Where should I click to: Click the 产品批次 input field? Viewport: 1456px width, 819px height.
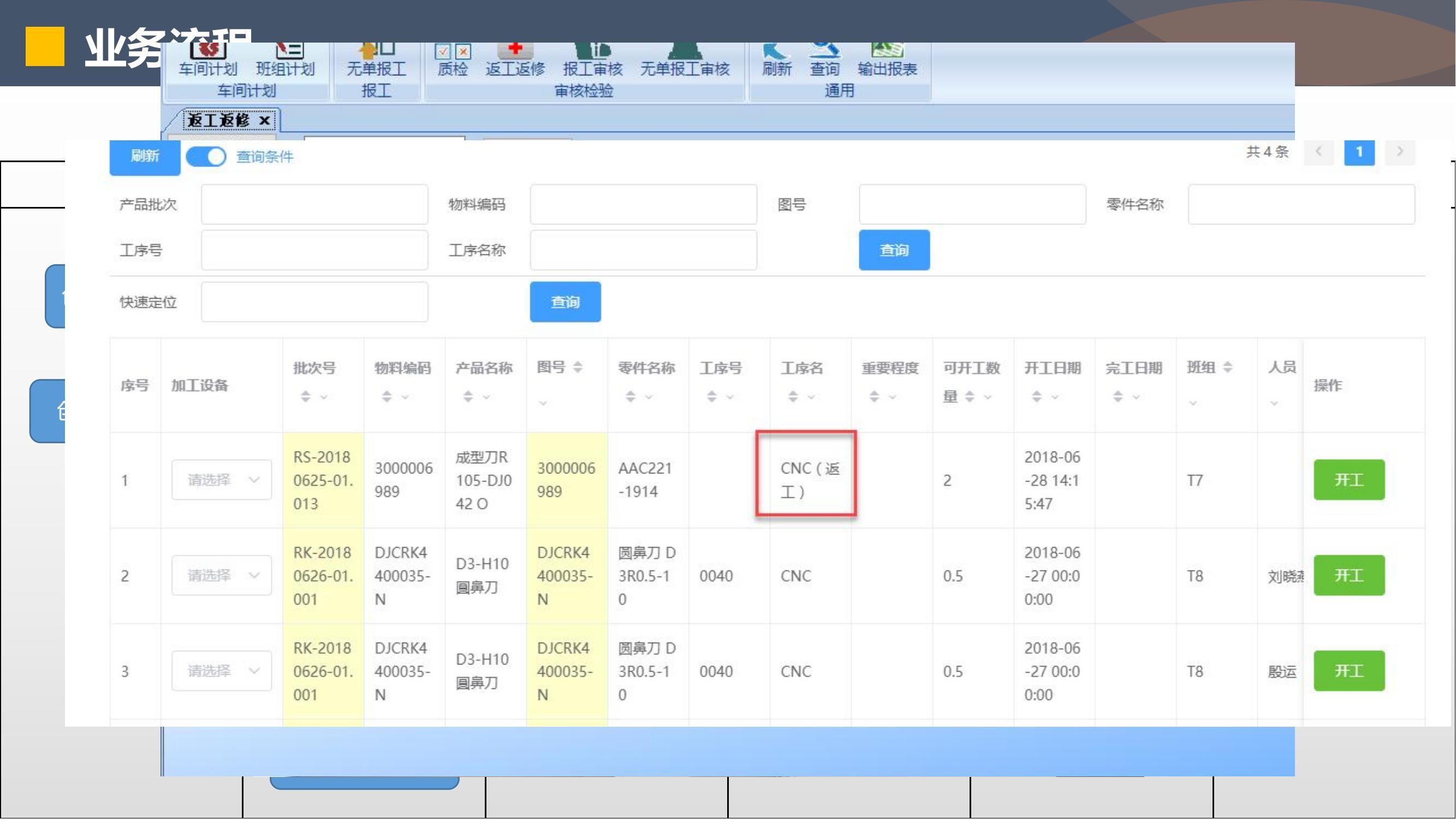314,204
